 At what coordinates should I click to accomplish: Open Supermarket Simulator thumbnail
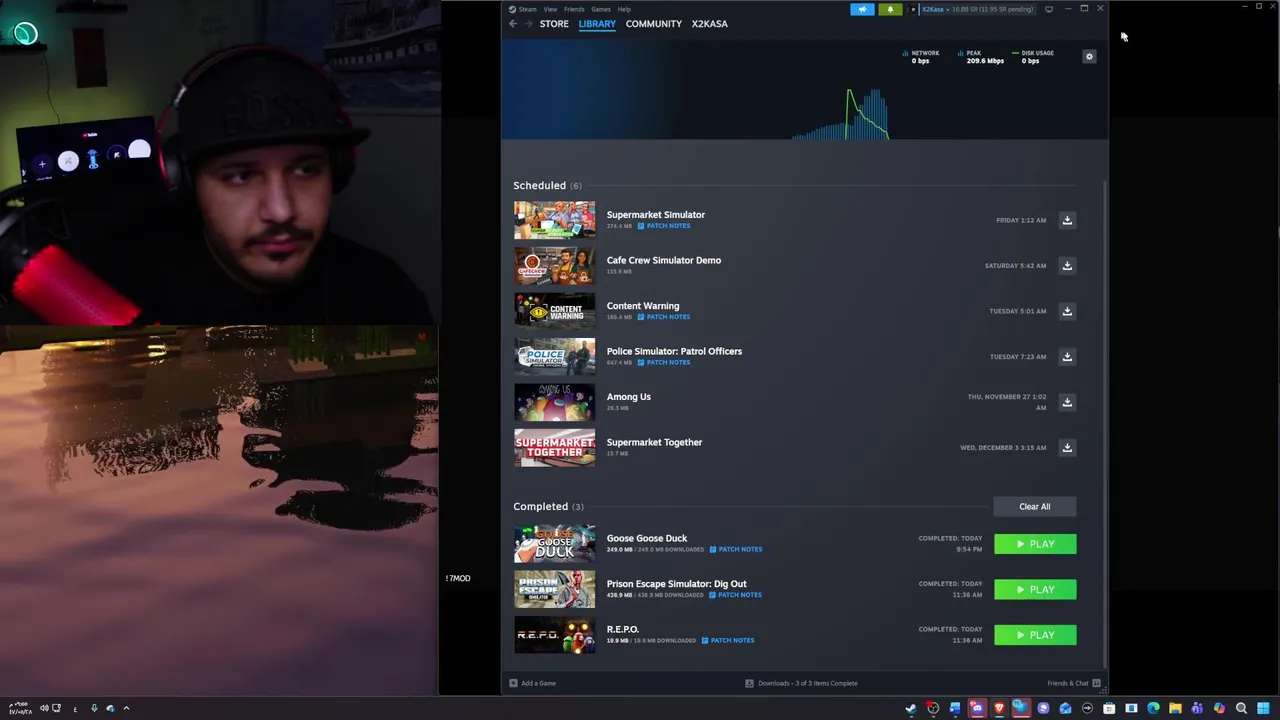554,220
